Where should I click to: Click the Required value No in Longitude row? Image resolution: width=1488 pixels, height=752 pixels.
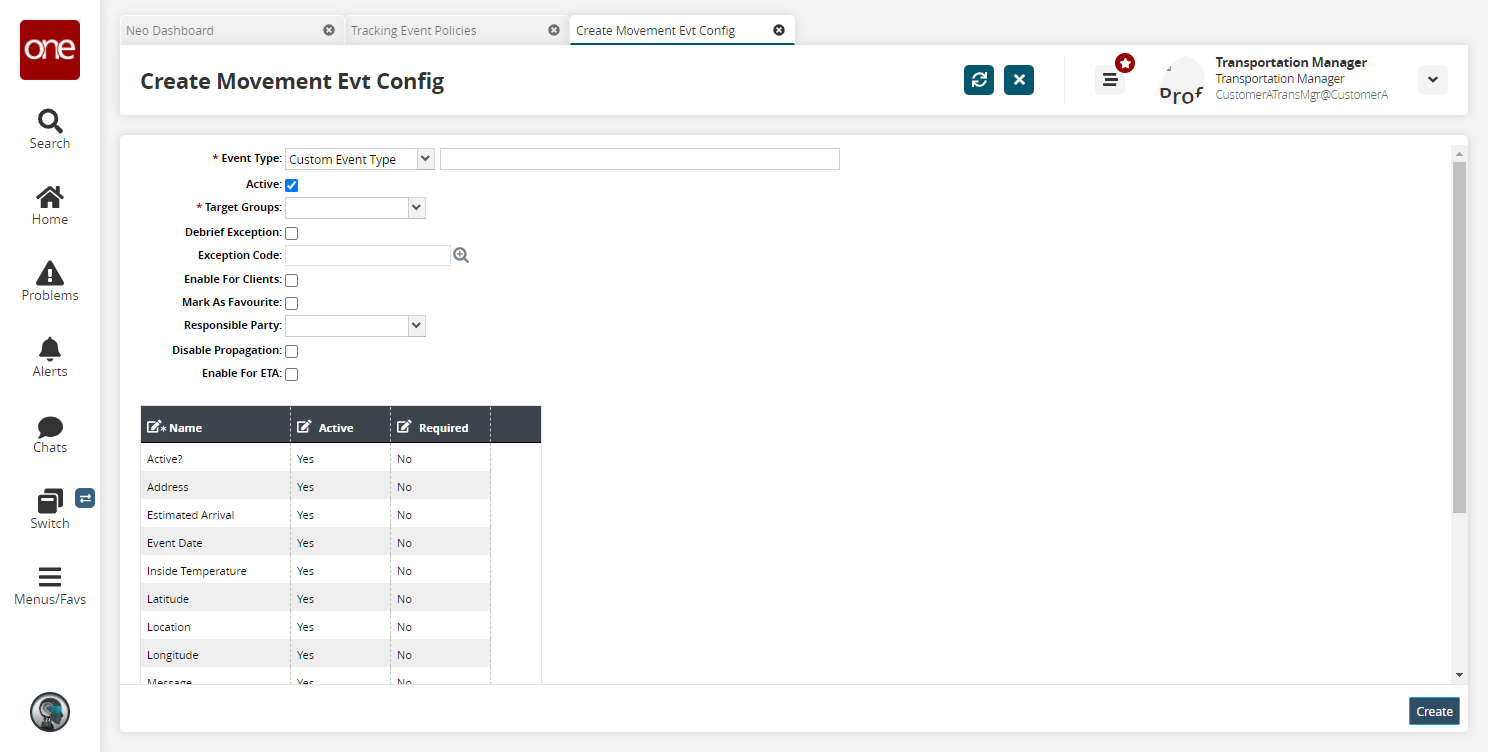(x=404, y=655)
